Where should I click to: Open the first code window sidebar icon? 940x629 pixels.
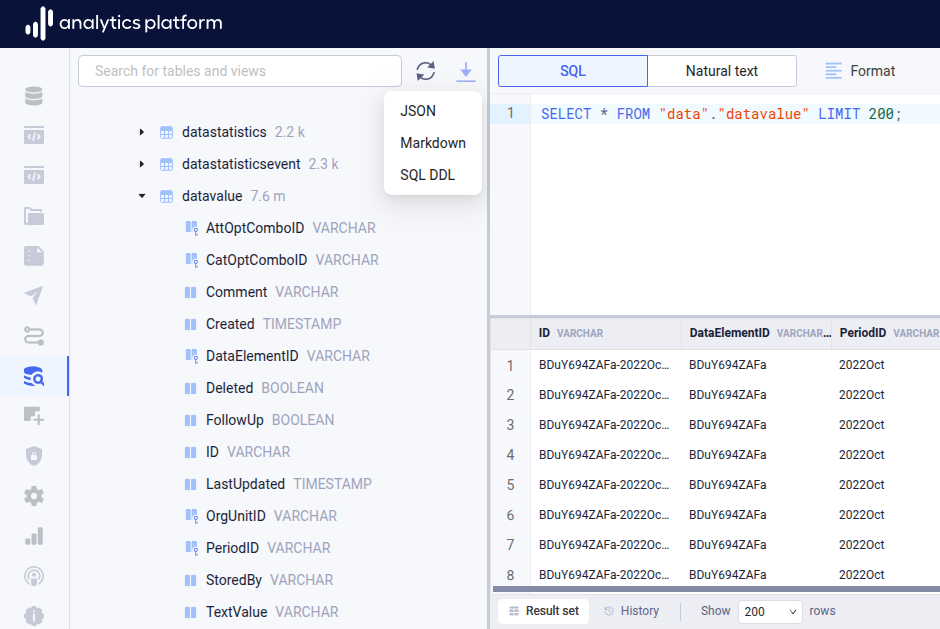point(34,136)
